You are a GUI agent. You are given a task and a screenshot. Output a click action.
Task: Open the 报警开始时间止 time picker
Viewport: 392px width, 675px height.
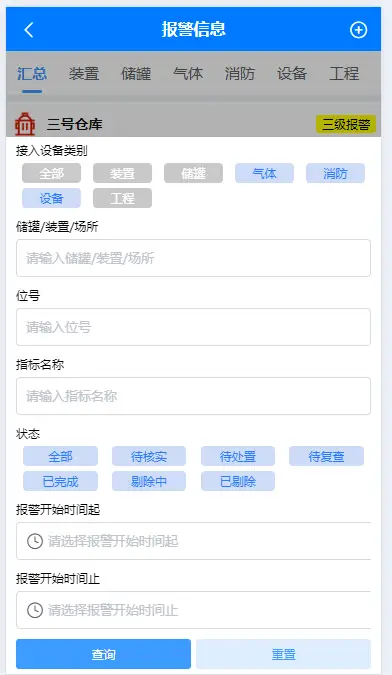(193, 610)
